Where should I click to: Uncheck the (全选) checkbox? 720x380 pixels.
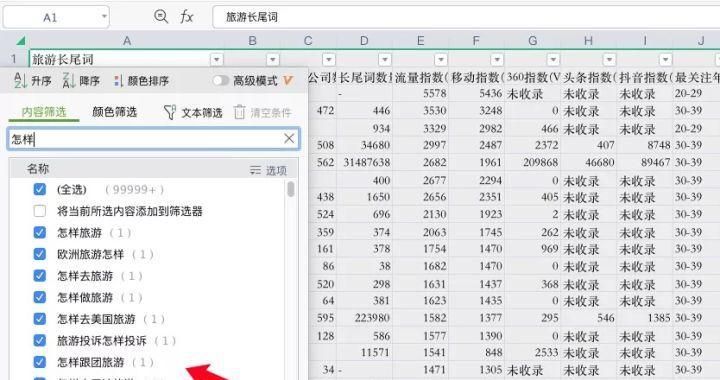point(40,189)
